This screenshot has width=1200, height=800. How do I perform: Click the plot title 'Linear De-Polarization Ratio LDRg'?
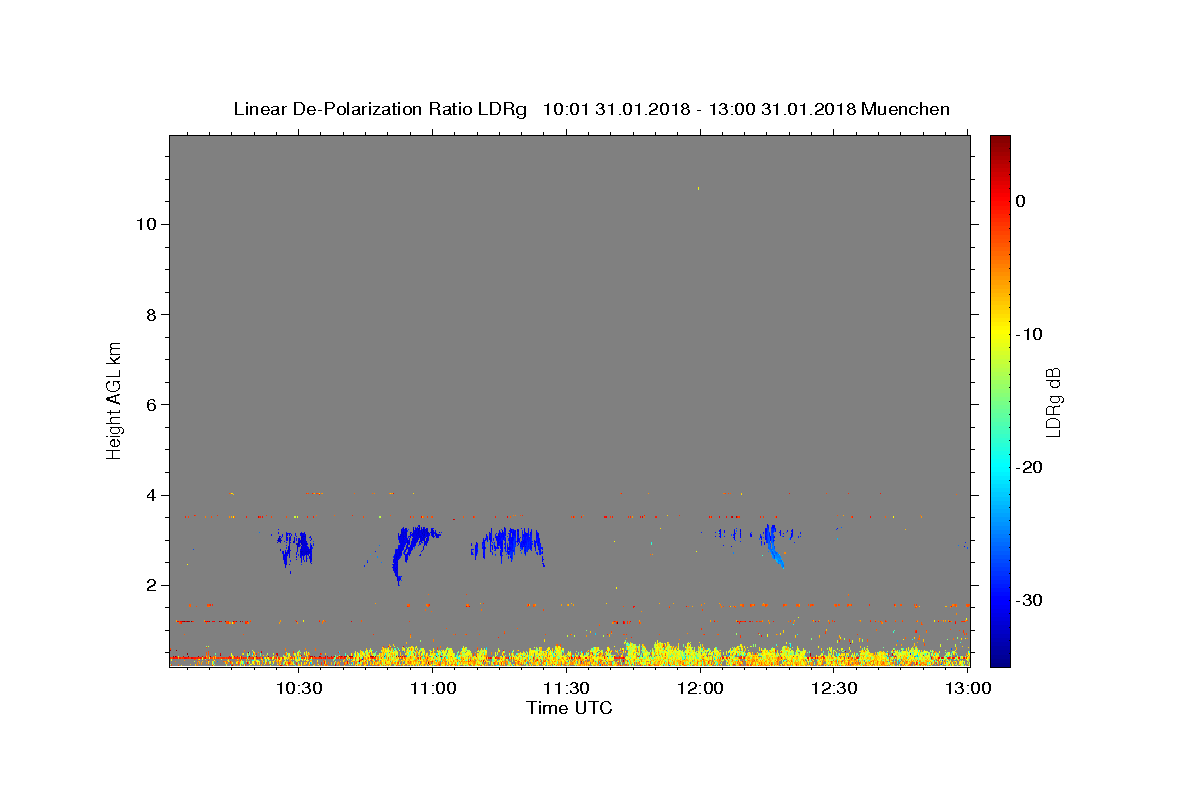point(379,109)
